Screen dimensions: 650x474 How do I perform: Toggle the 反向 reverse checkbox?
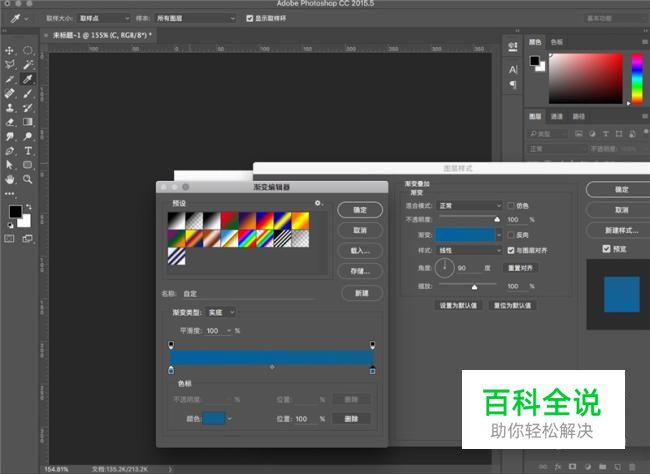tap(512, 234)
